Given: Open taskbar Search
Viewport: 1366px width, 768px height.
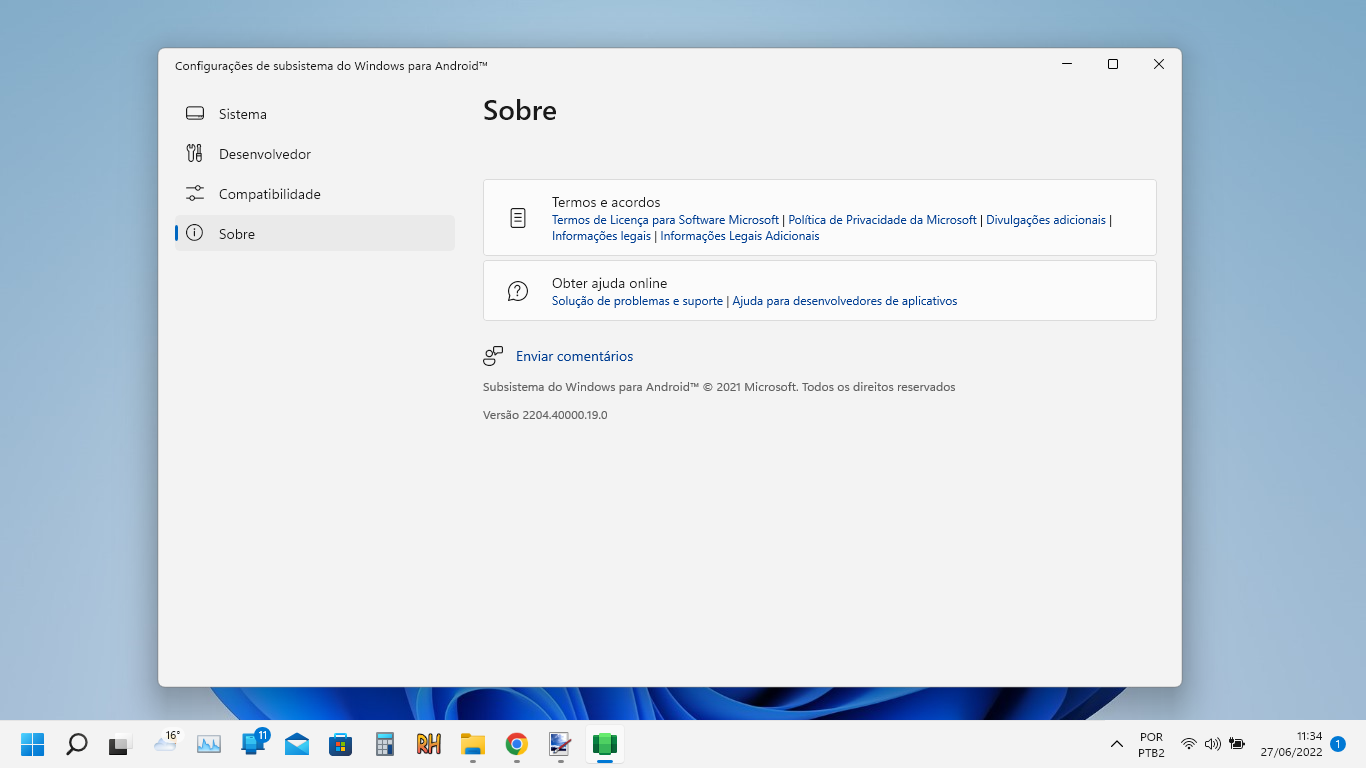Looking at the screenshot, I should [77, 744].
